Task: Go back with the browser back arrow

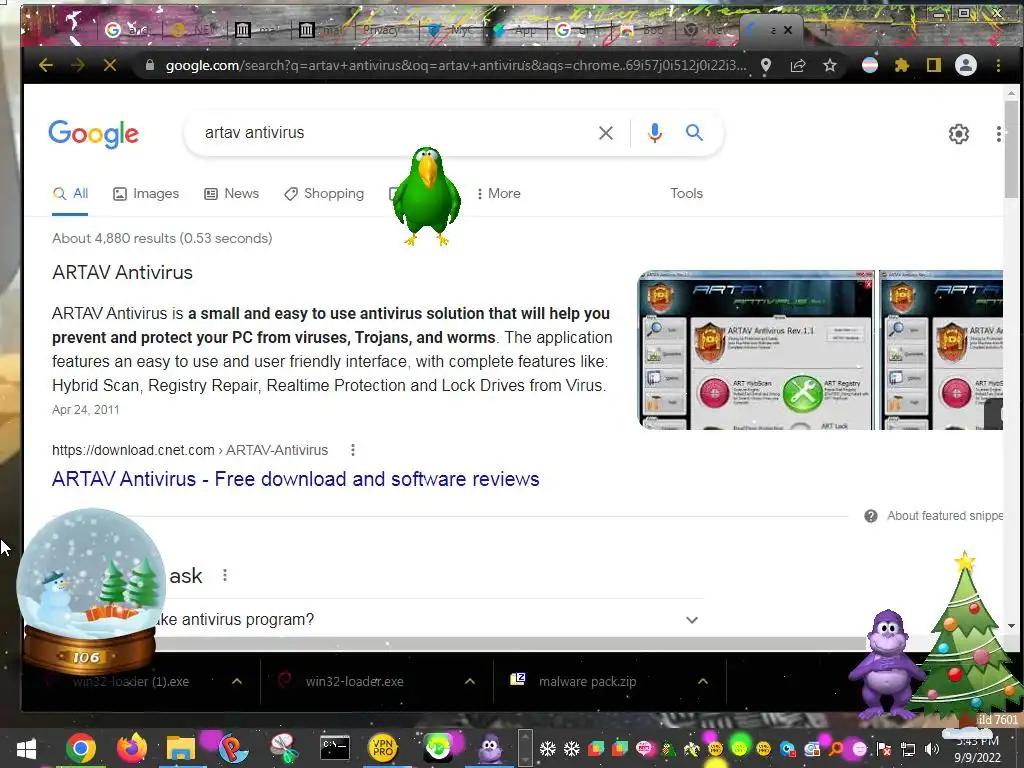Action: pyautogui.click(x=46, y=65)
